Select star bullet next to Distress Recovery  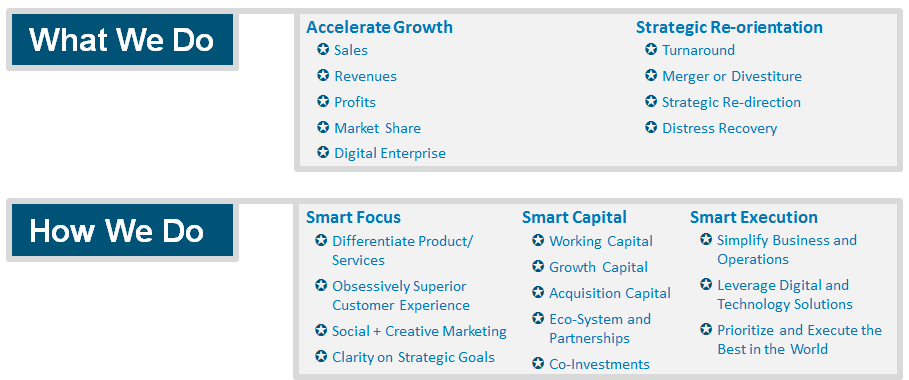(x=651, y=127)
